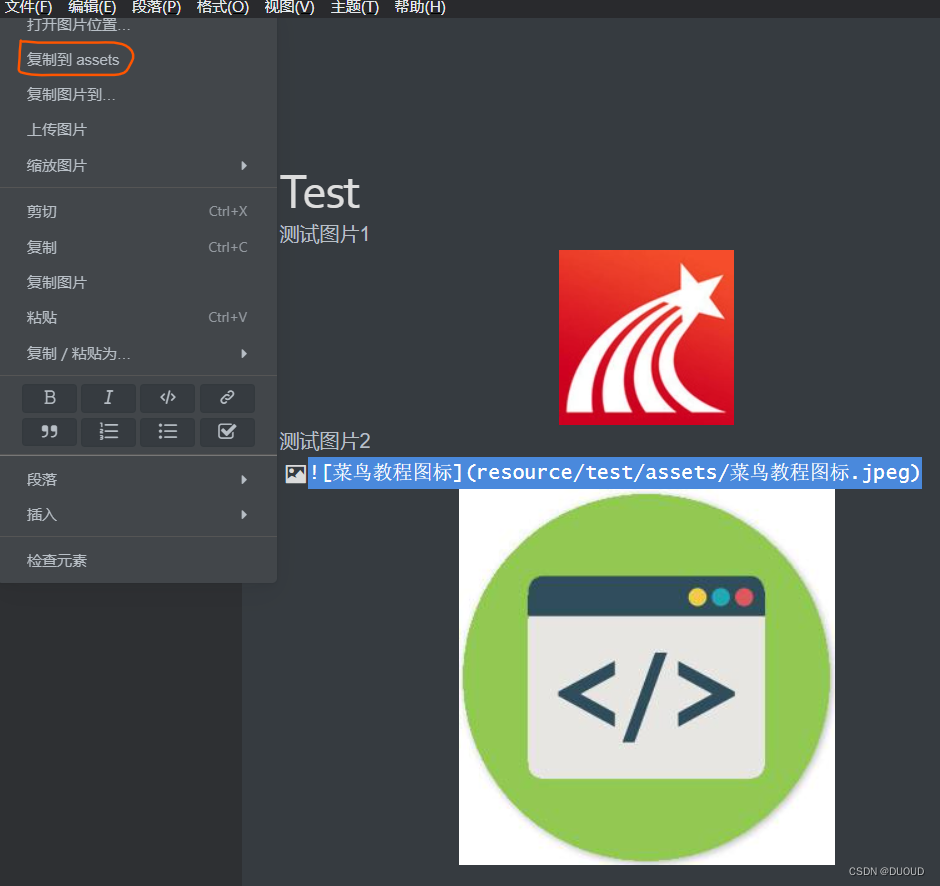The width and height of the screenshot is (940, 886).
Task: Choose 上传图片 in context menu
Action: coord(138,129)
